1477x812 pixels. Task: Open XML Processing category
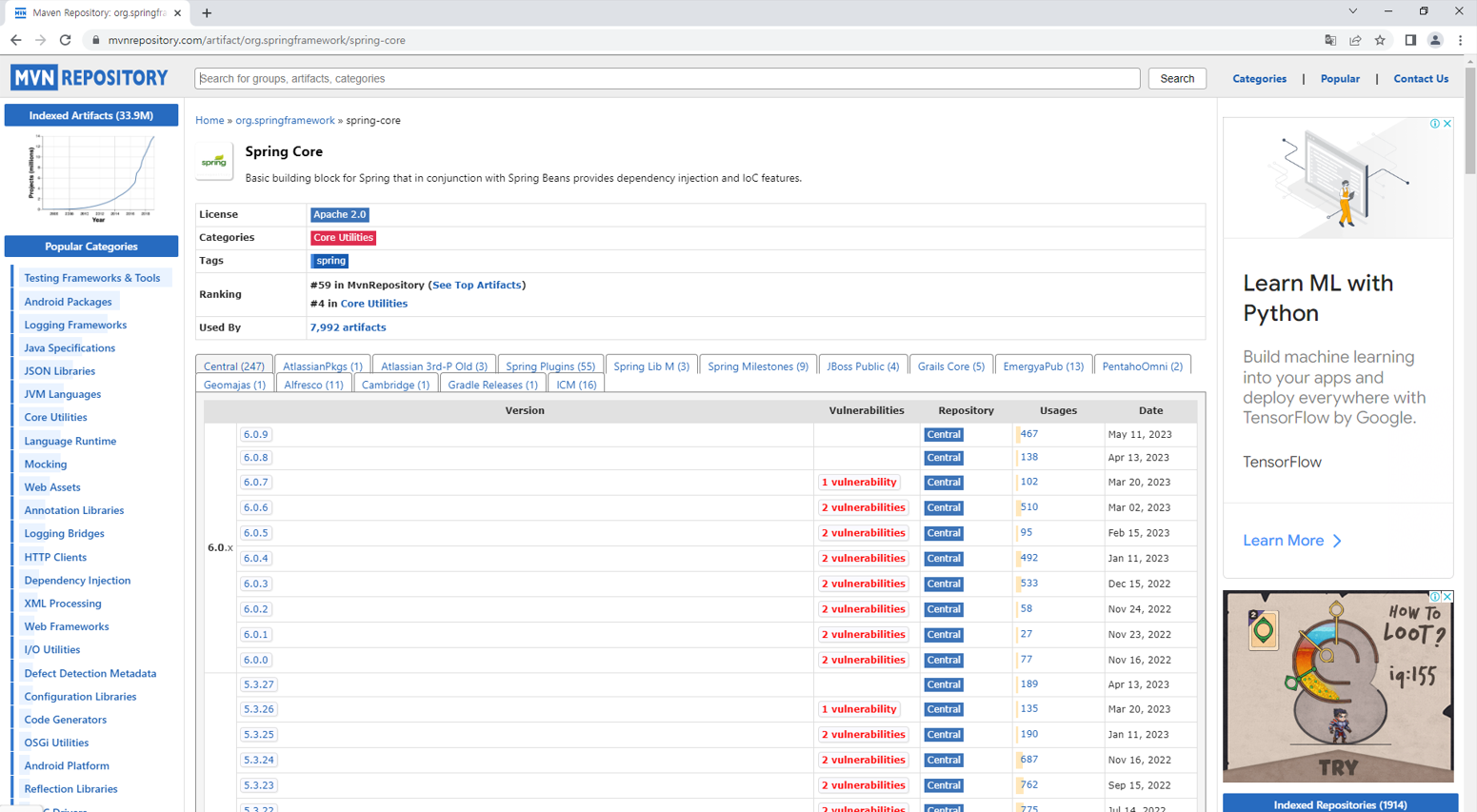[x=62, y=604]
